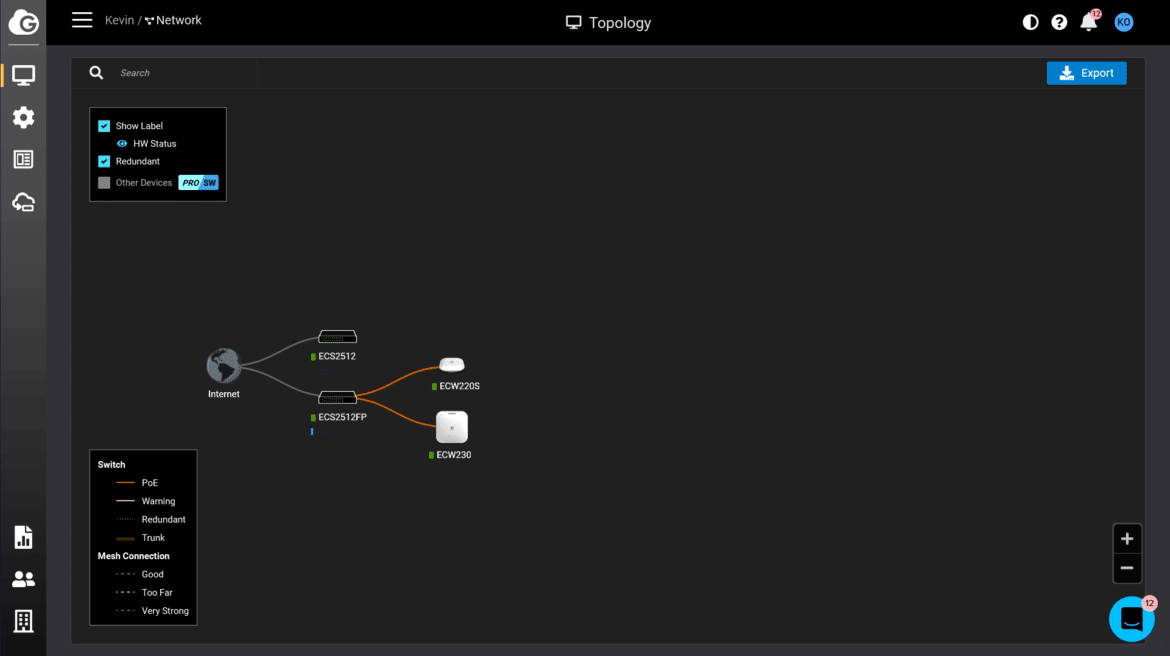Viewport: 1170px width, 656px height.
Task: Select the Internet globe node
Action: click(x=224, y=366)
